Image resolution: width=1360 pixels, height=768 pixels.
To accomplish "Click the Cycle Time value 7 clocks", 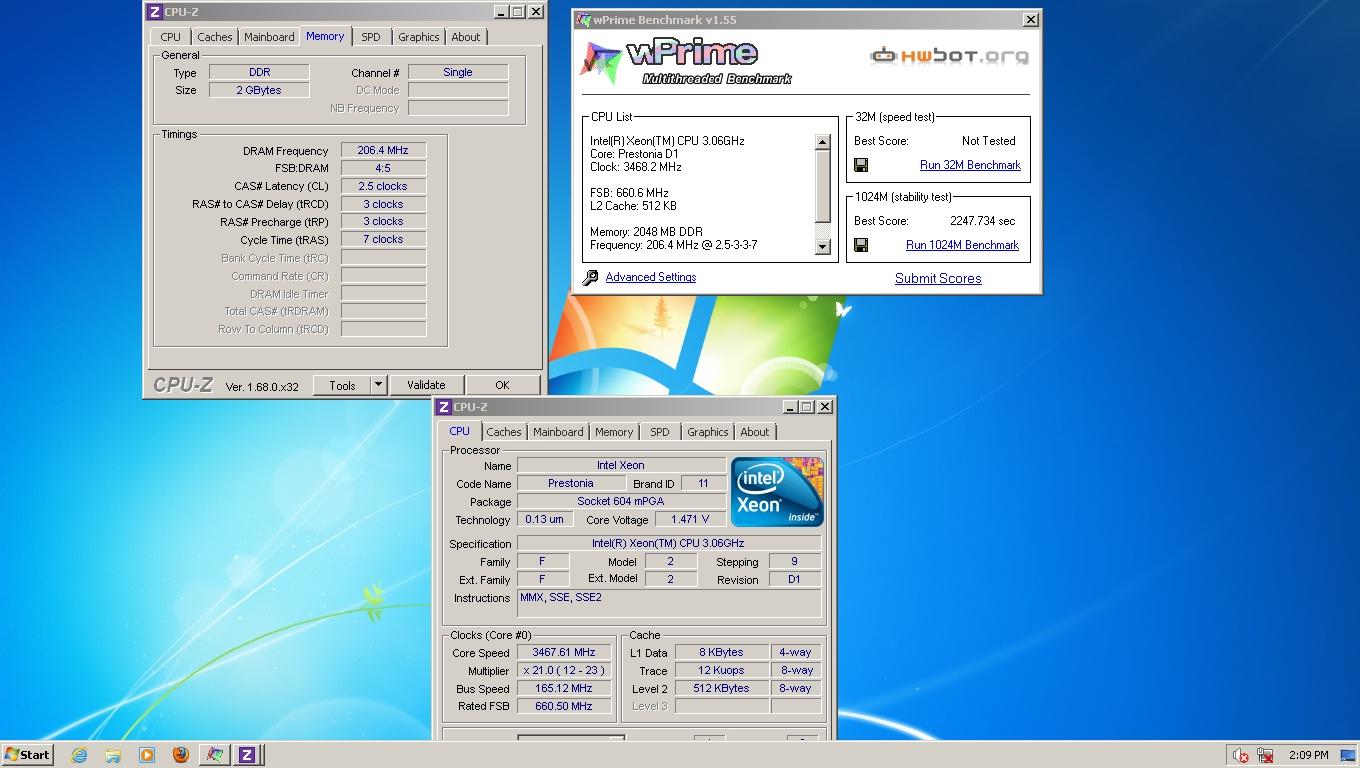I will pos(383,239).
